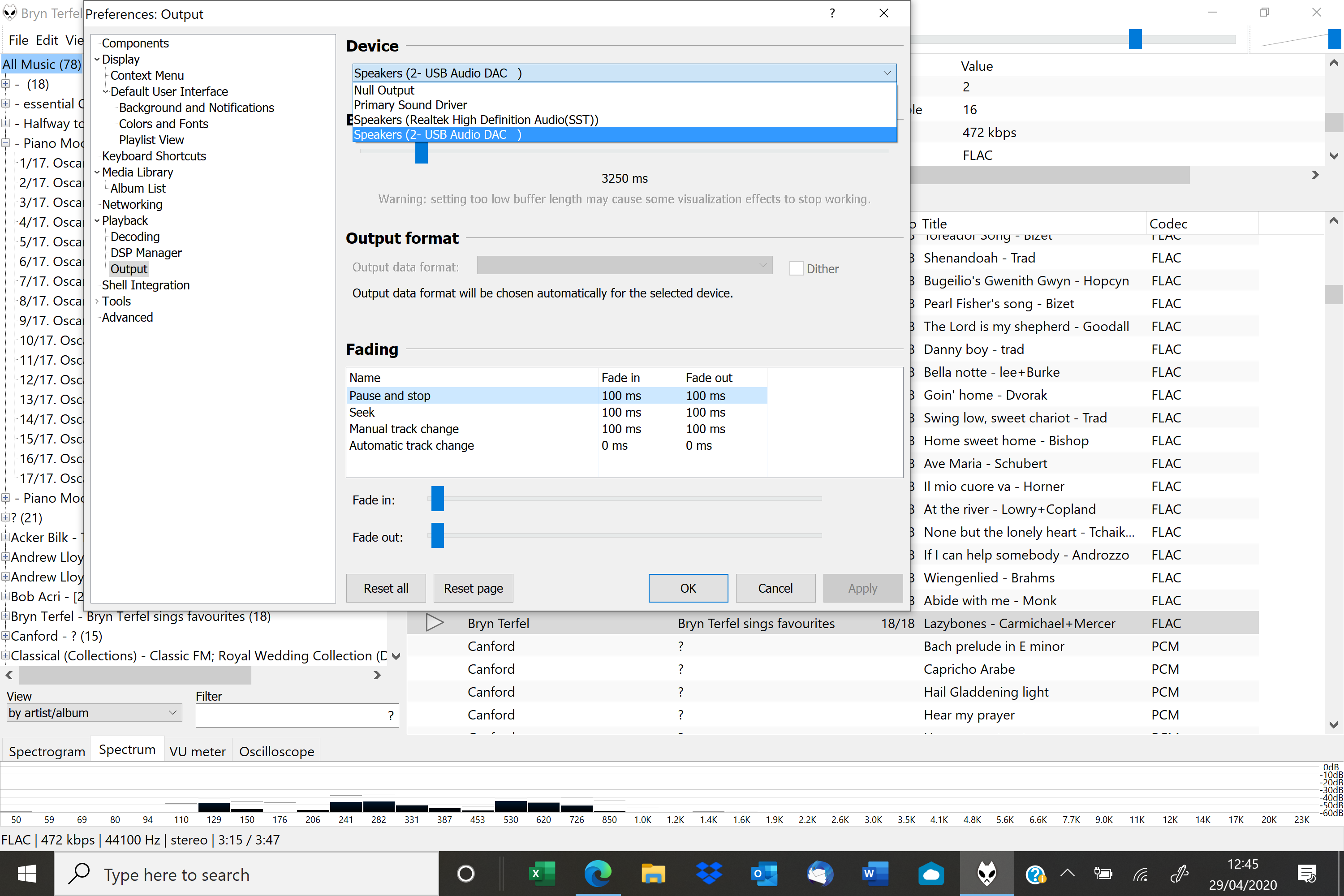The image size is (1344, 896).
Task: Open File Explorer from the taskbar
Action: [x=653, y=874]
